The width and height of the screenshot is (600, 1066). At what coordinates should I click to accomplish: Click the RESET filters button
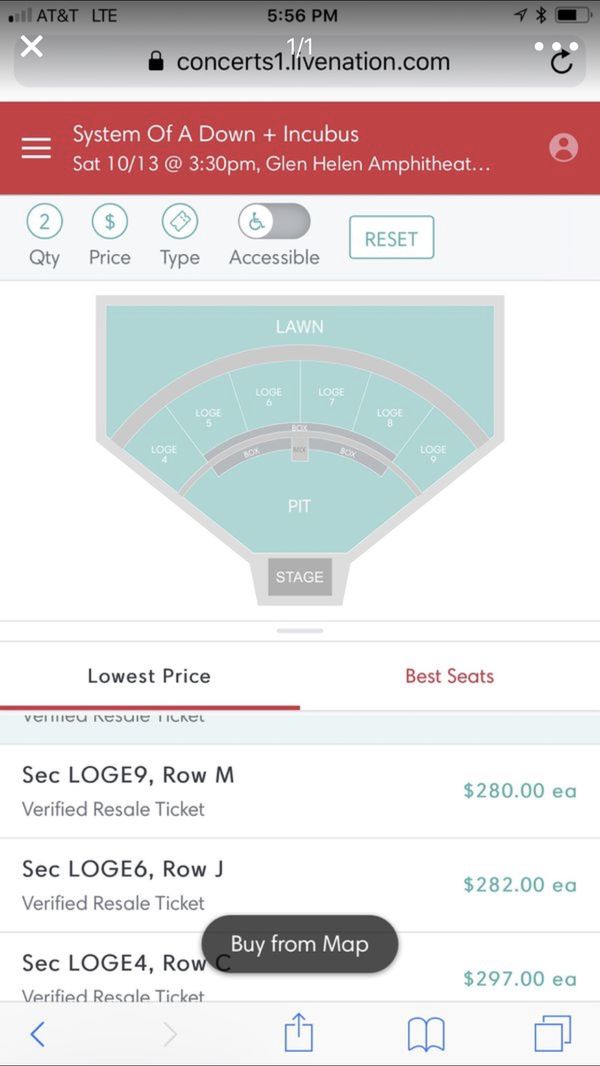(x=391, y=237)
